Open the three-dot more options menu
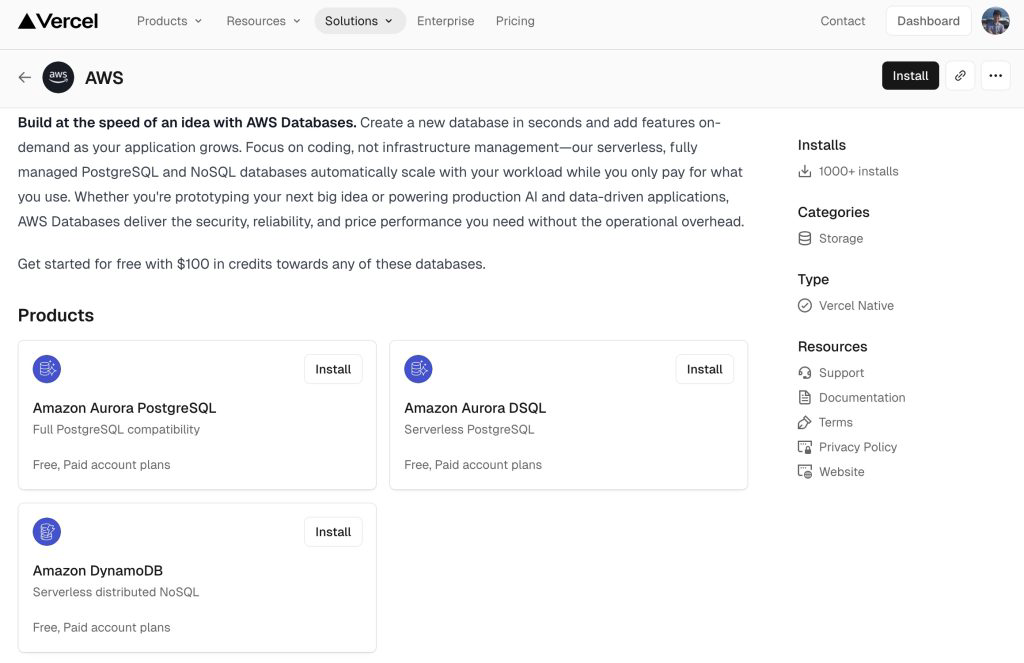Viewport: 1024px width, 663px height. [995, 76]
